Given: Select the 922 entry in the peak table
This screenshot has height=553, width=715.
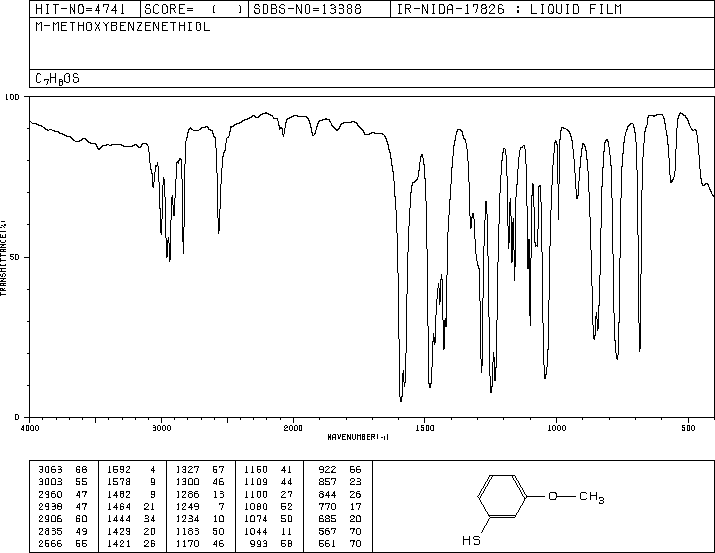Looking at the screenshot, I should point(327,470).
